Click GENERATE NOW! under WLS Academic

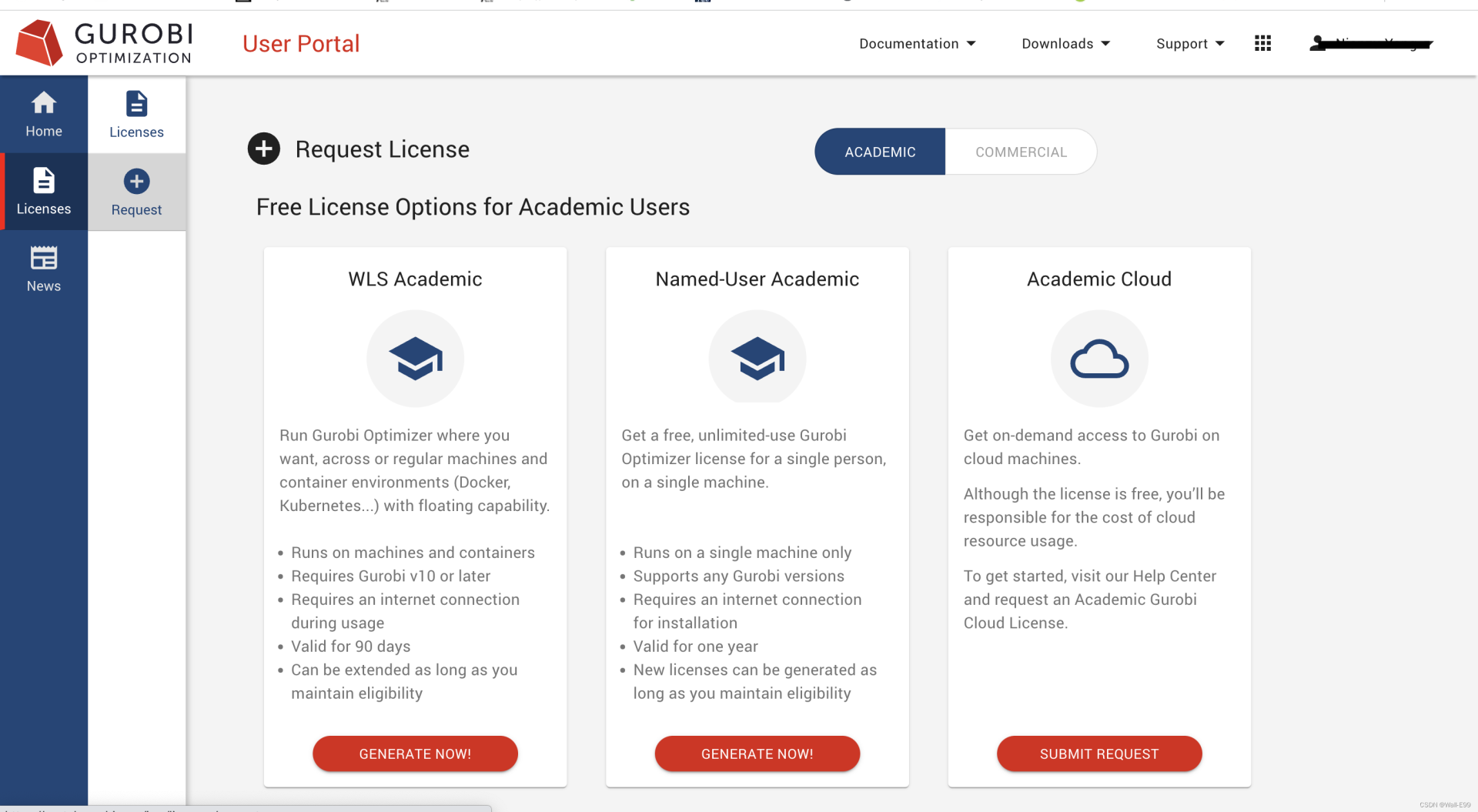coord(415,754)
